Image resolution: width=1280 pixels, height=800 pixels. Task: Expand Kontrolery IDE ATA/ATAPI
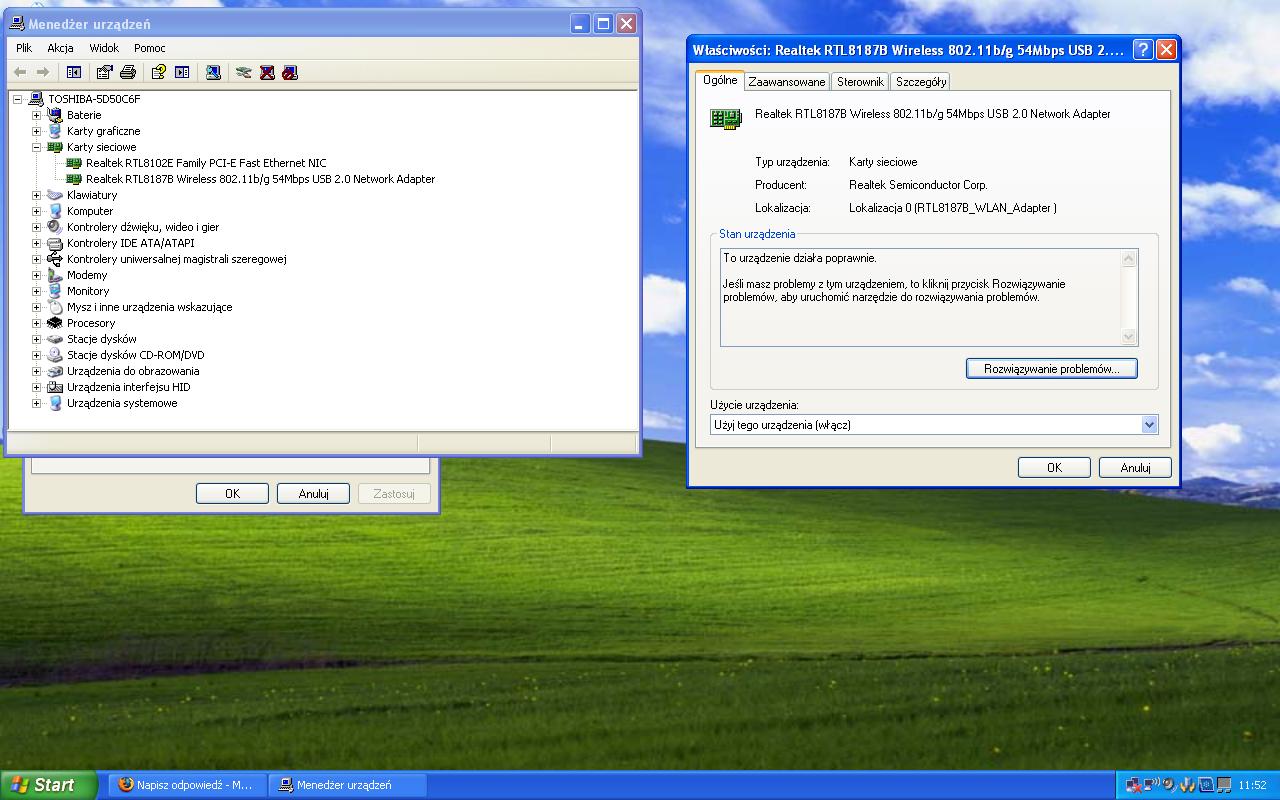(37, 243)
